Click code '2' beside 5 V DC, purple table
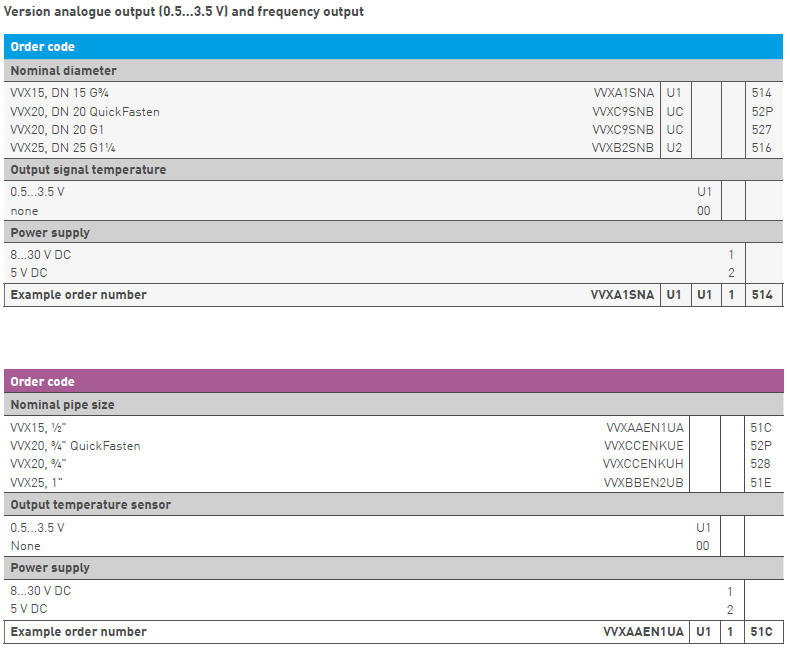The height and width of the screenshot is (648, 790). [730, 609]
